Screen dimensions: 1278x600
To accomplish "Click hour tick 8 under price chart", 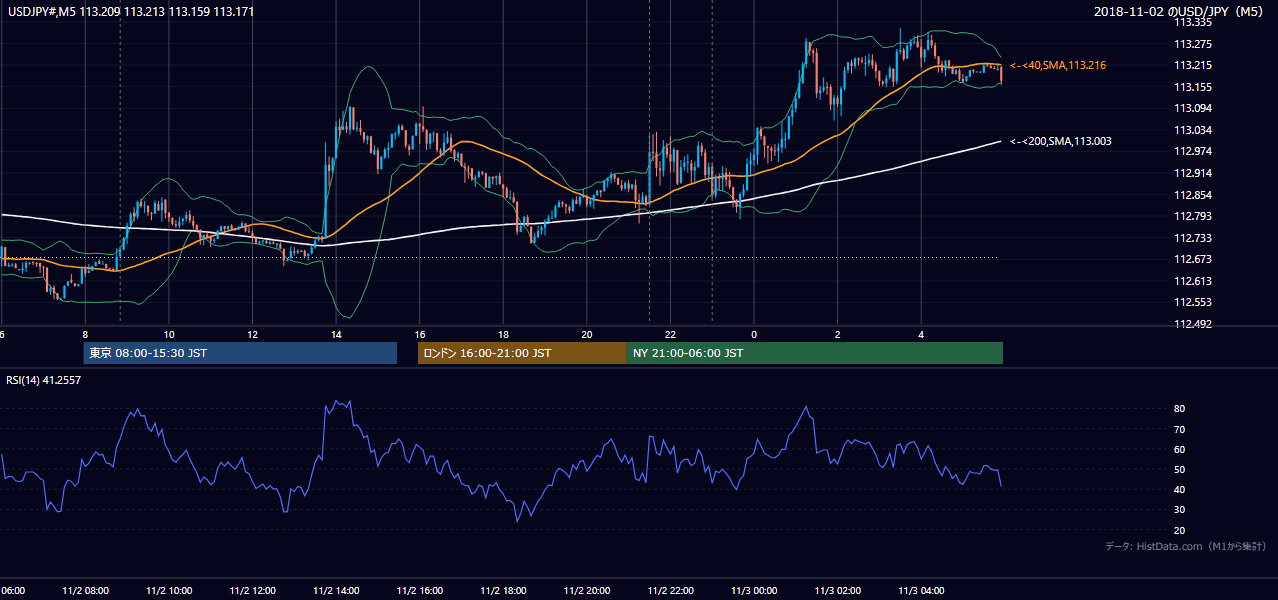I will click(85, 334).
